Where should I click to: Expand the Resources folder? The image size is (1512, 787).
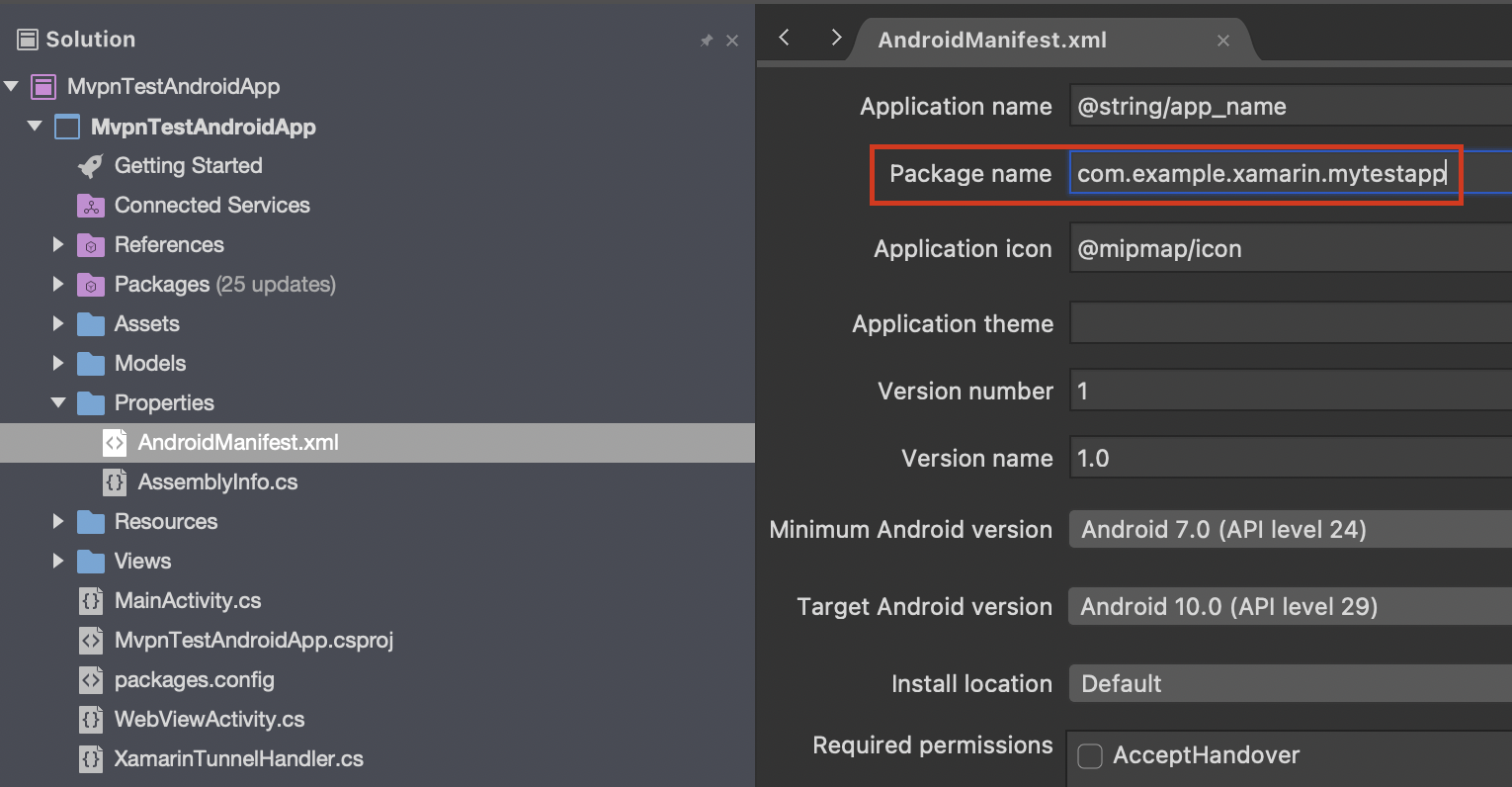(58, 522)
